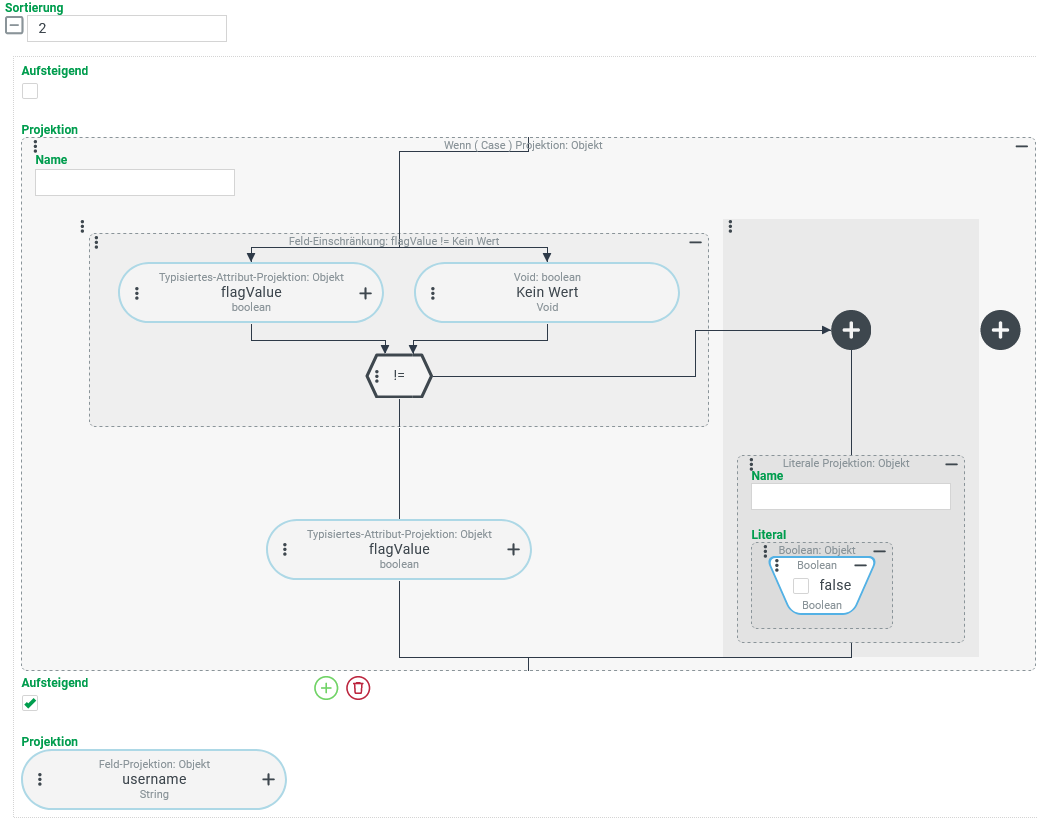Toggle the Boolean false checkbox
The width and height of the screenshot is (1037, 821).
(801, 586)
